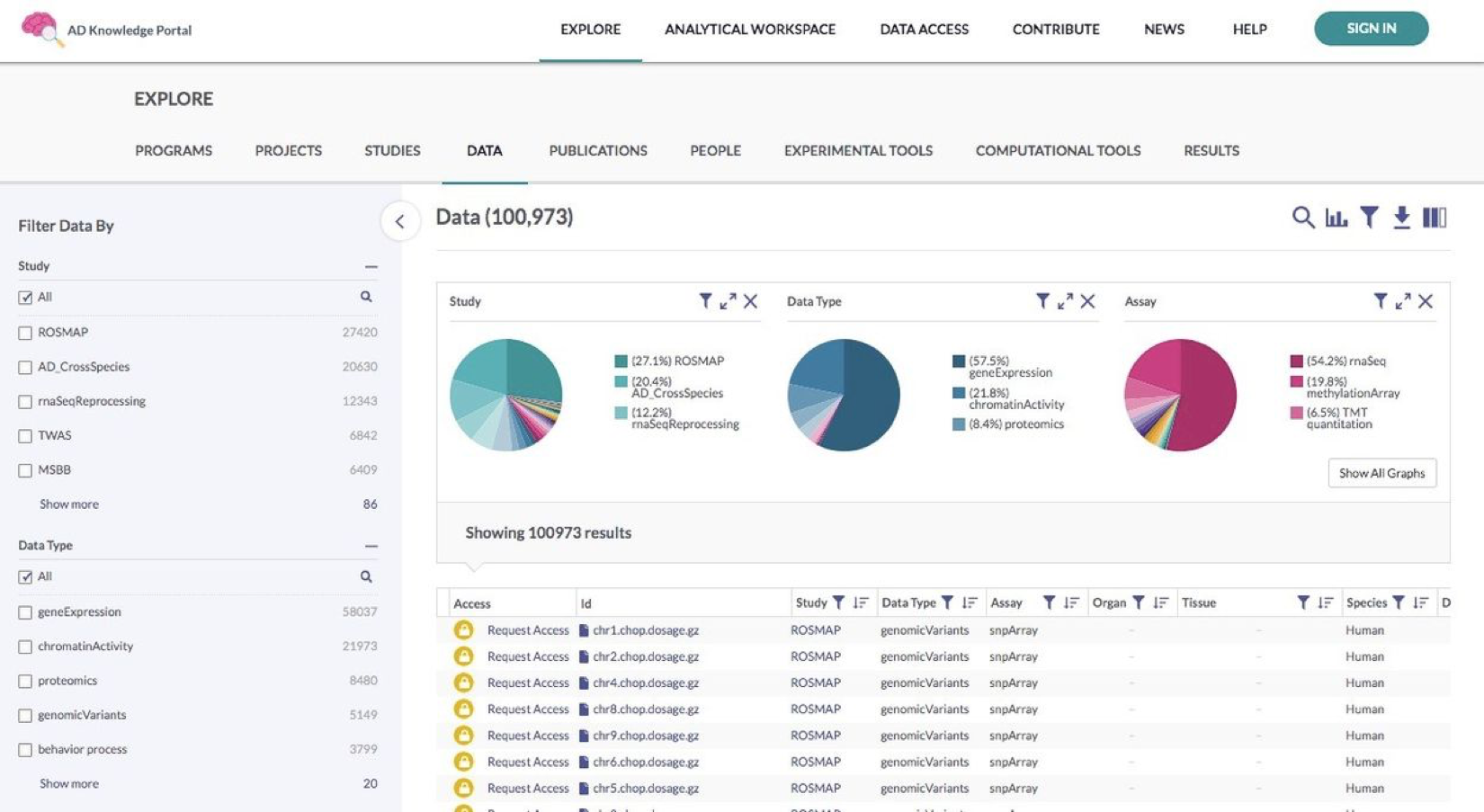Switch to the Publications tab
This screenshot has width=1484, height=812.
coord(597,151)
